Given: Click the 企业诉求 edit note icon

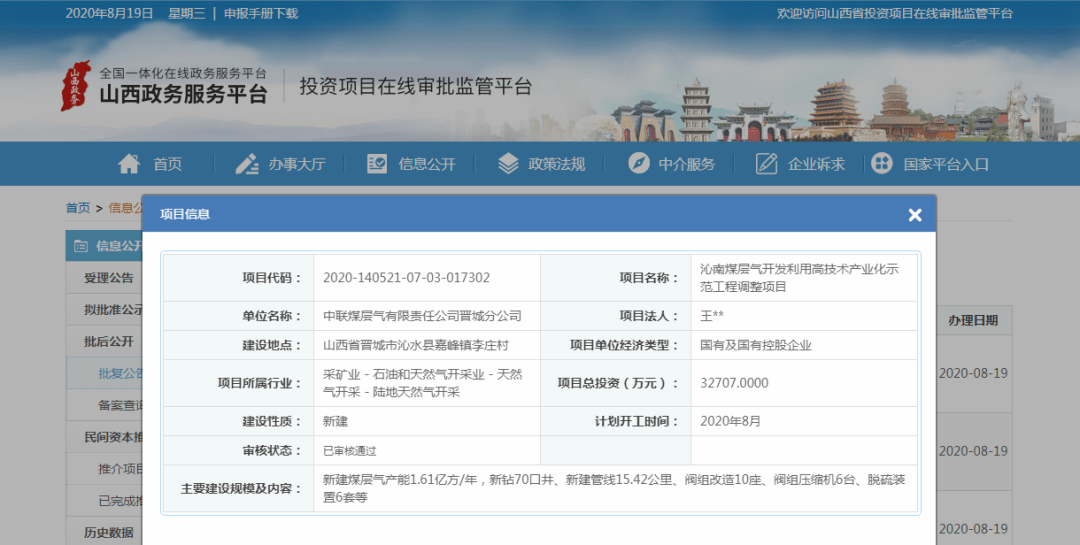Looking at the screenshot, I should (x=766, y=163).
